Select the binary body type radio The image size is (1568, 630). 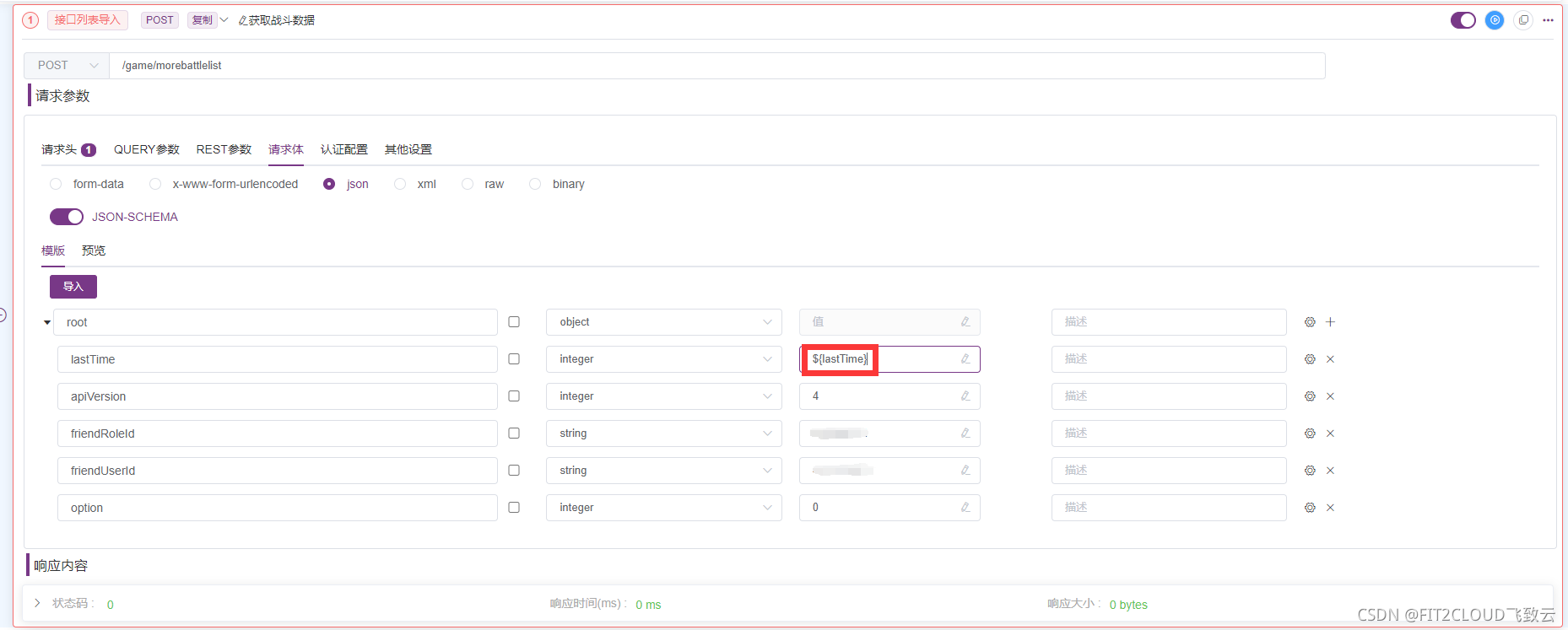pyautogui.click(x=535, y=184)
